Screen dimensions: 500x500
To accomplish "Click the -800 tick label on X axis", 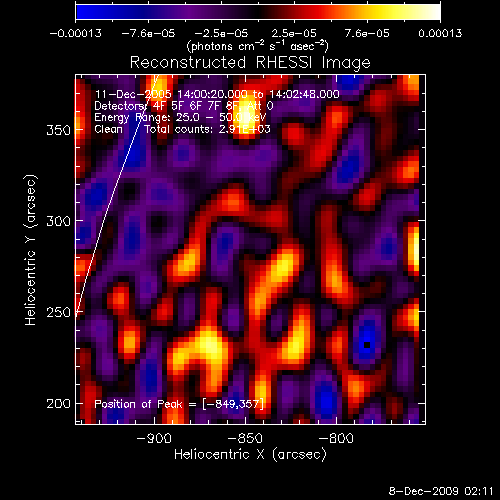I will [336, 438].
